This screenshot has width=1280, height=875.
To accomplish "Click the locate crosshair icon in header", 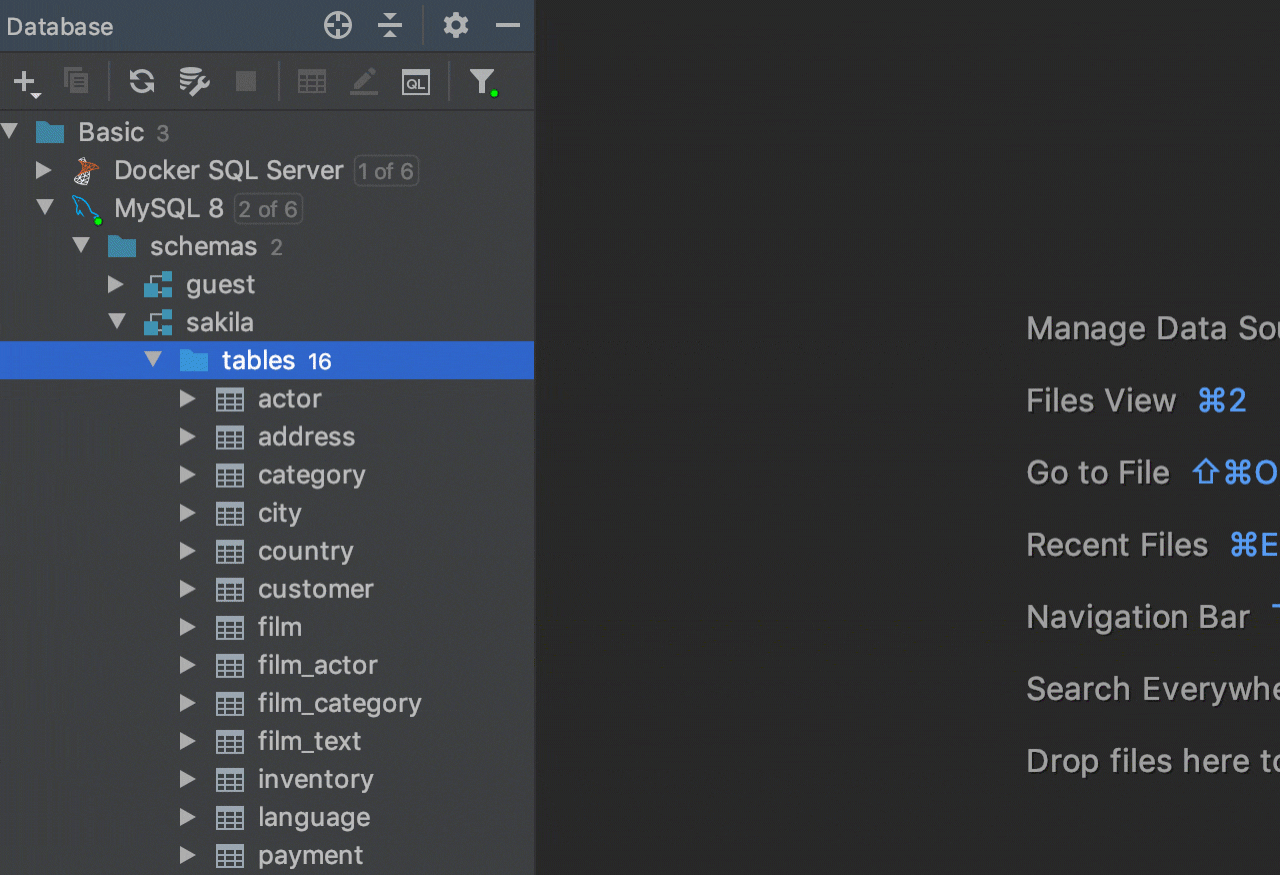I will point(338,26).
